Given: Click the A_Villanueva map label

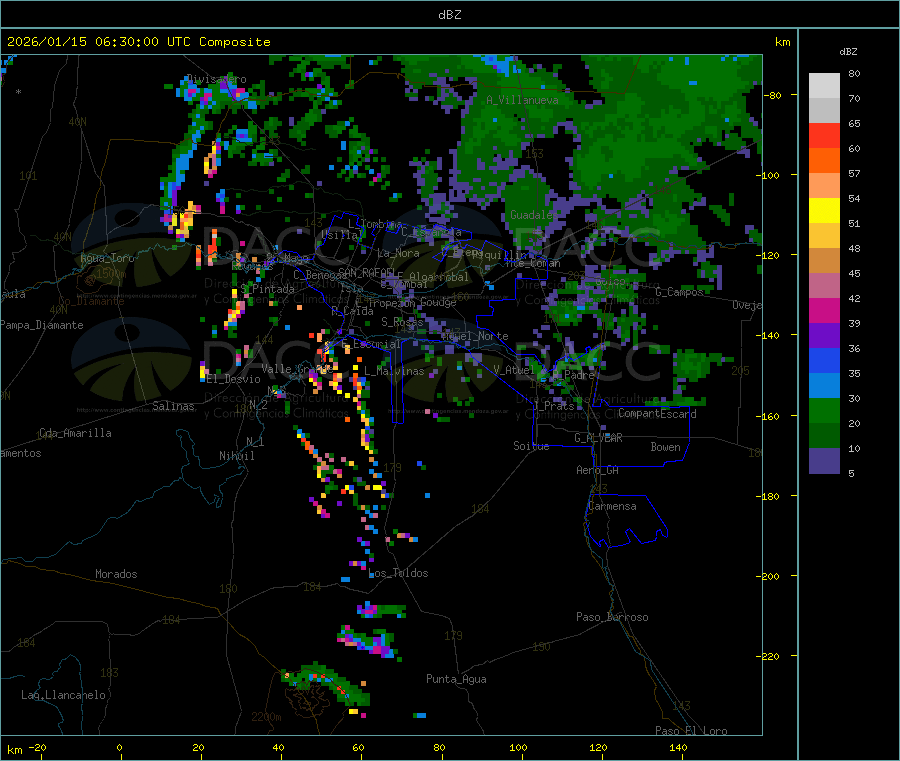Looking at the screenshot, I should 522,100.
